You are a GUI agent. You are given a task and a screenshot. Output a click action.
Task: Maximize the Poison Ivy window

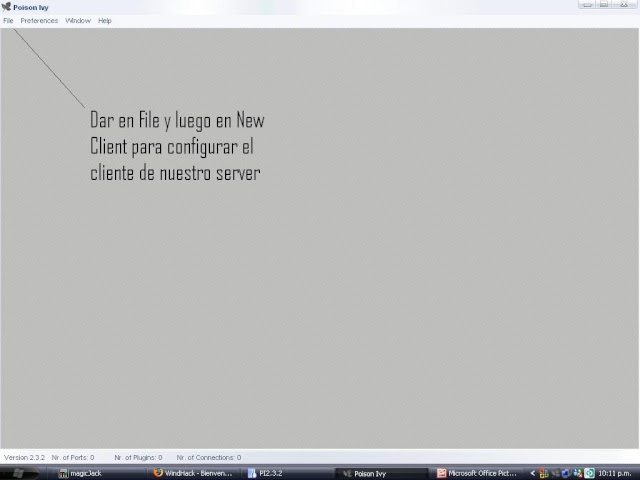604,4
